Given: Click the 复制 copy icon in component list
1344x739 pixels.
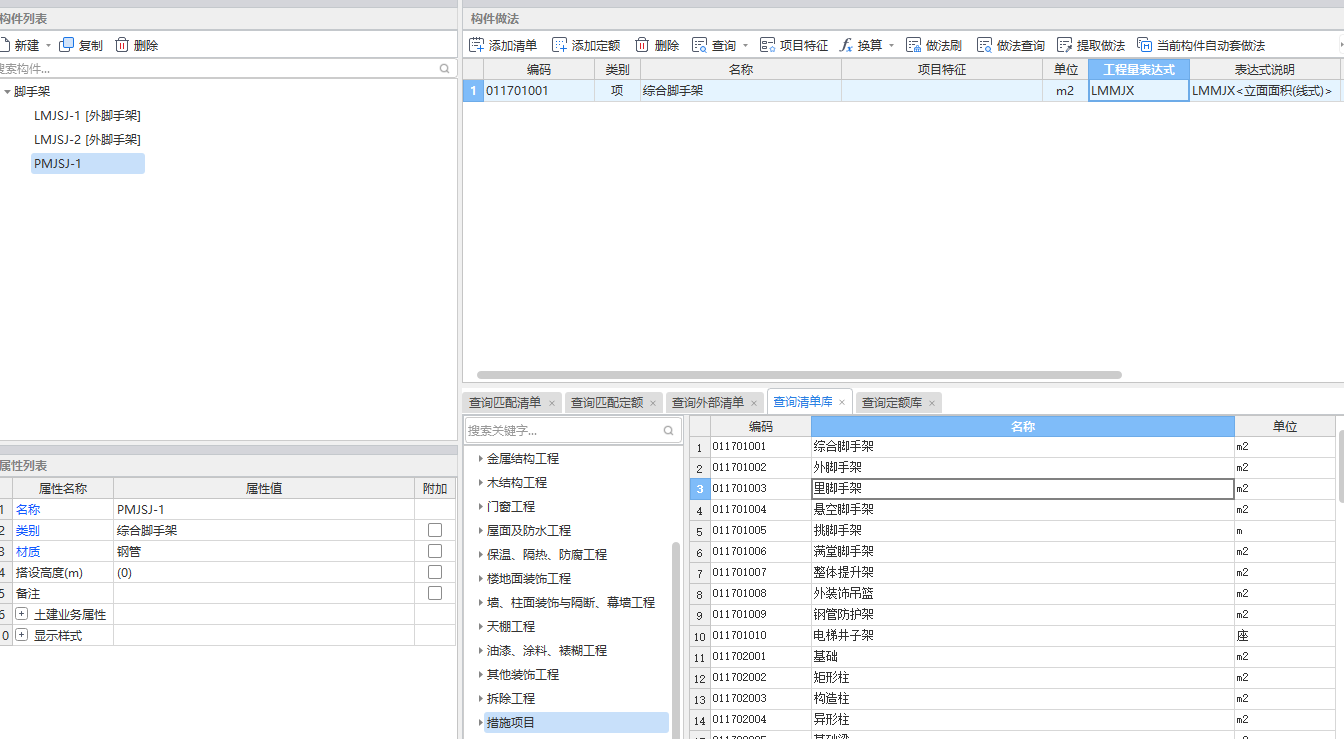Looking at the screenshot, I should pyautogui.click(x=67, y=45).
